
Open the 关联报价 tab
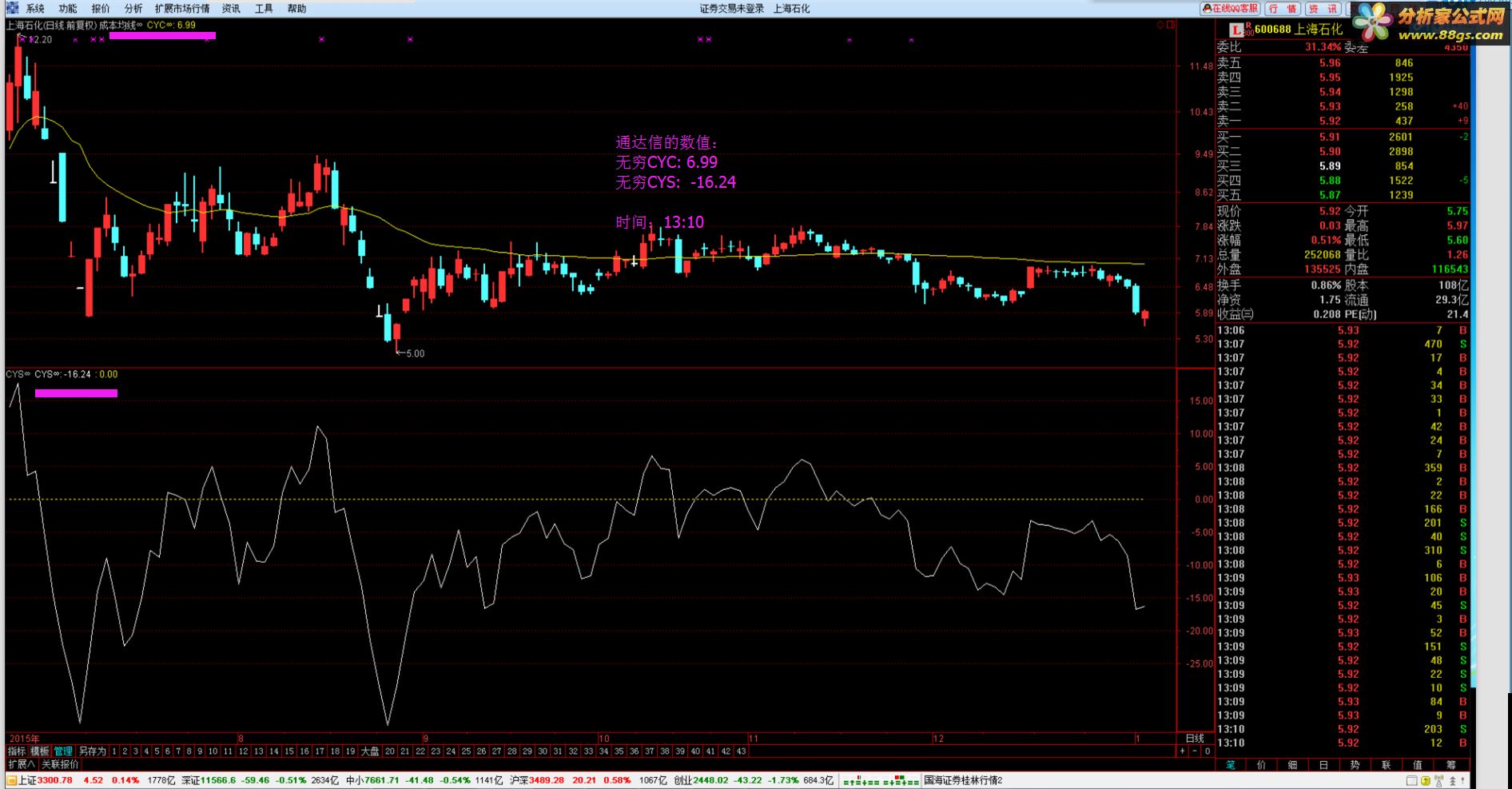60,765
